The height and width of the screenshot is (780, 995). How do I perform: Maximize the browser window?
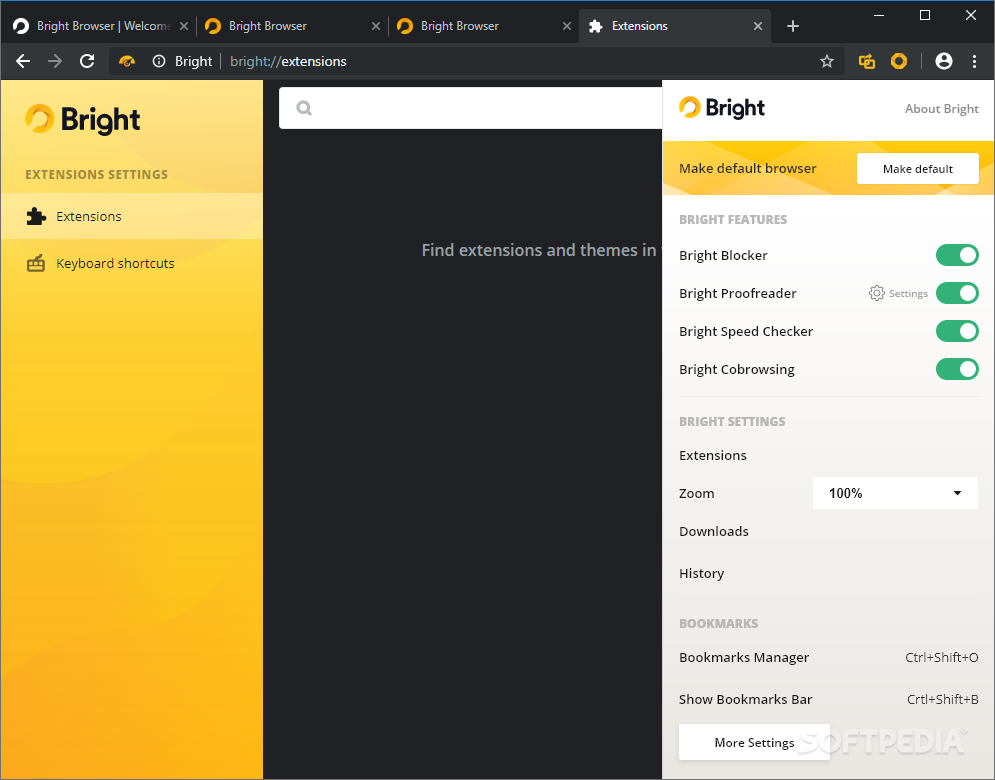coord(925,15)
